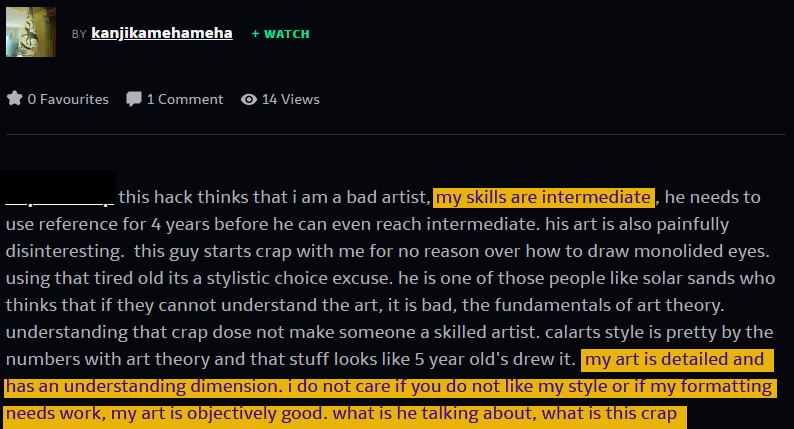Click highlighted text "my skills are intermediate"
The height and width of the screenshot is (429, 794).
click(543, 196)
